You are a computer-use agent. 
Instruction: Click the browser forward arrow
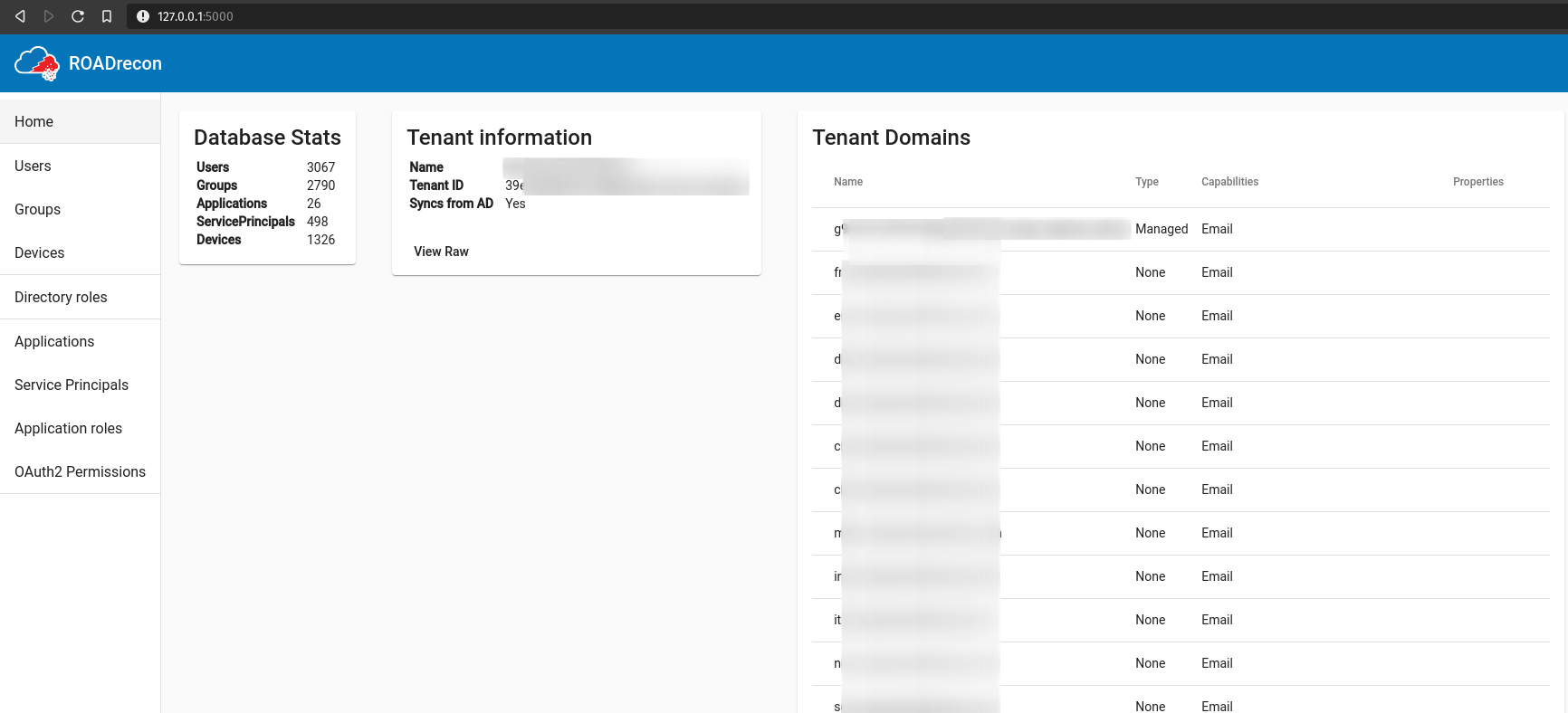point(49,16)
